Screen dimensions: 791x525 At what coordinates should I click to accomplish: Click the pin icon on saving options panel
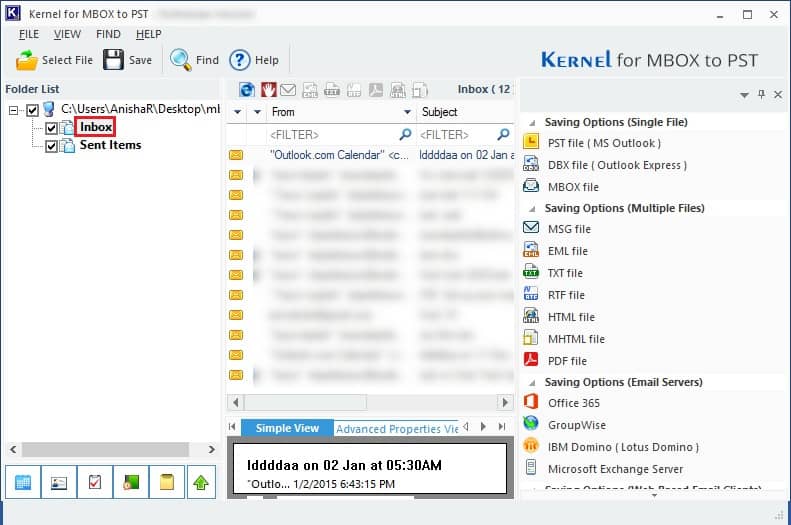coord(761,94)
